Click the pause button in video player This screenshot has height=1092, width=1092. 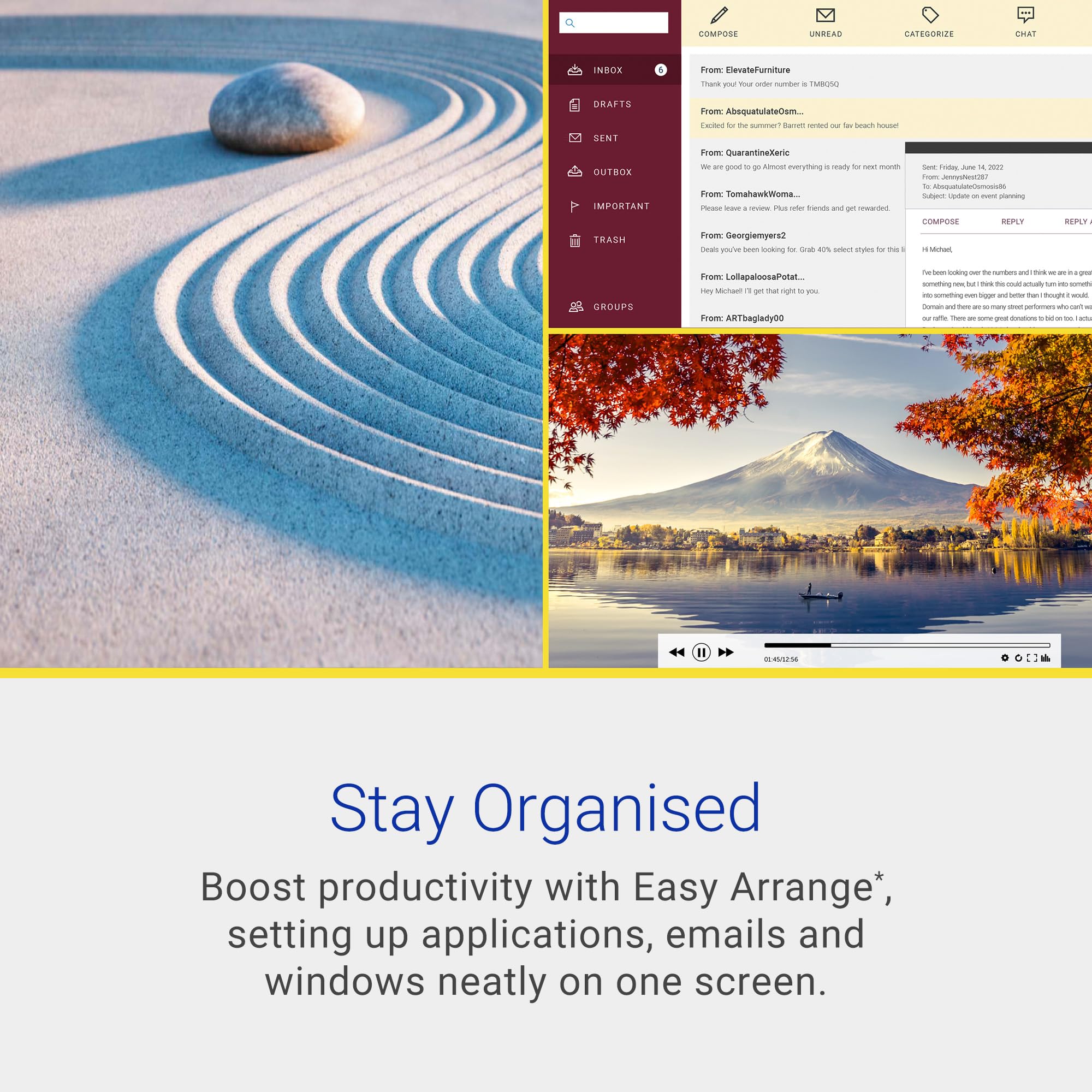(701, 652)
